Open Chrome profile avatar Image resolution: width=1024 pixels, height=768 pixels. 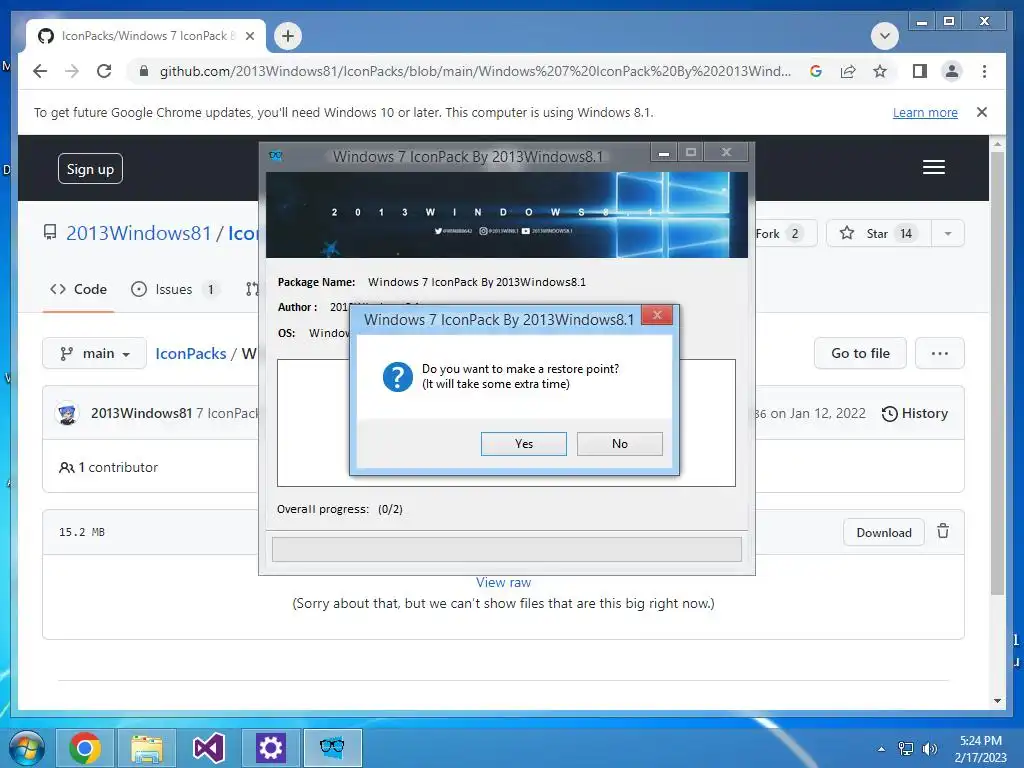pos(952,71)
